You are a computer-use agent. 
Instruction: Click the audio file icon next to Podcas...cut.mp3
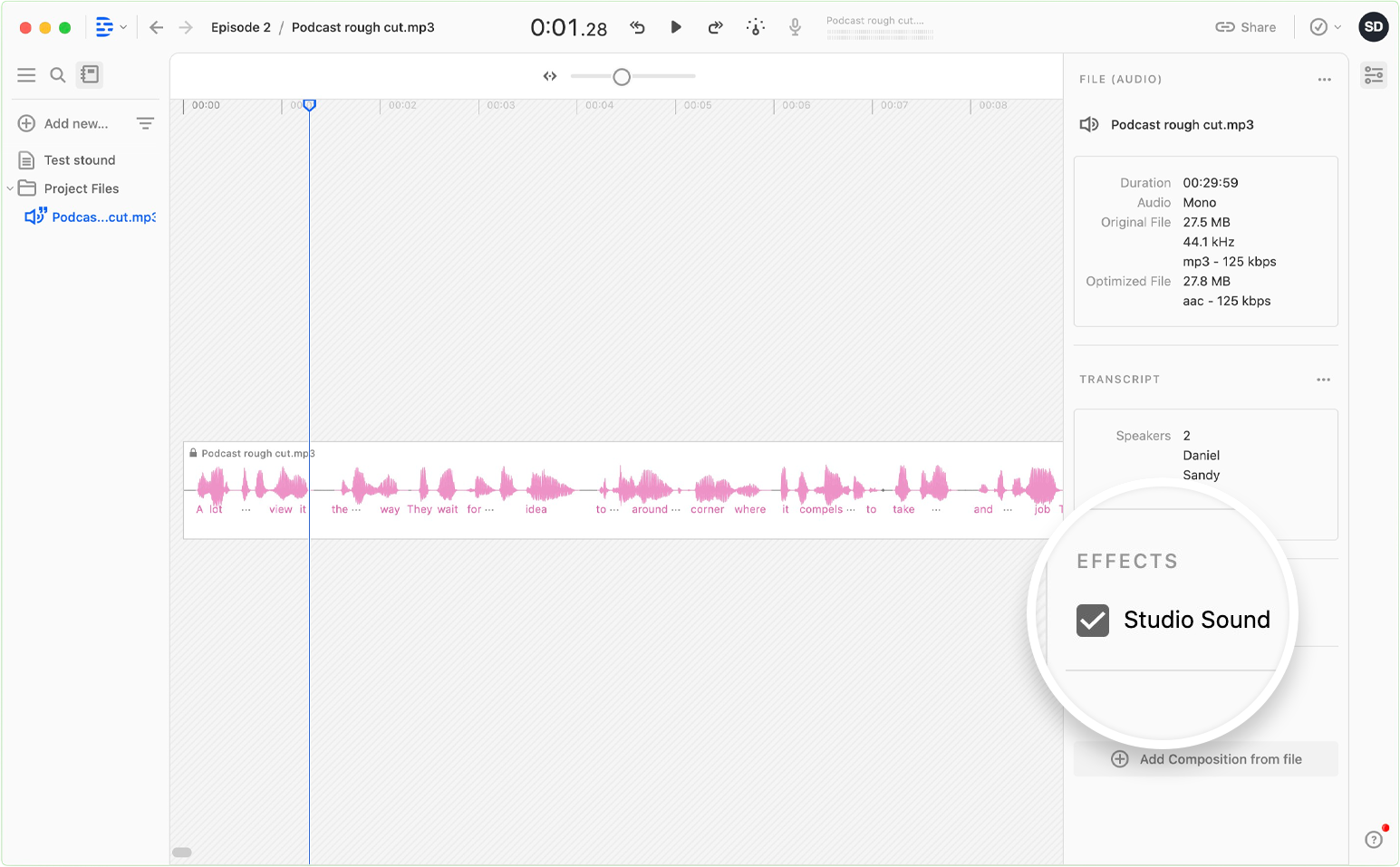(35, 216)
